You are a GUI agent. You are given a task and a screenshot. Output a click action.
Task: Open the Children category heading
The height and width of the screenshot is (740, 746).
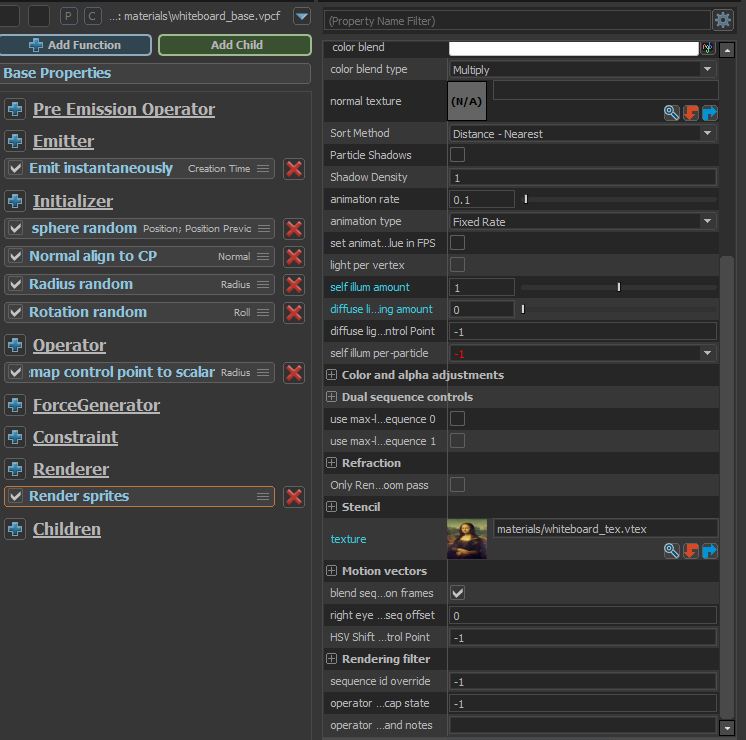(67, 529)
